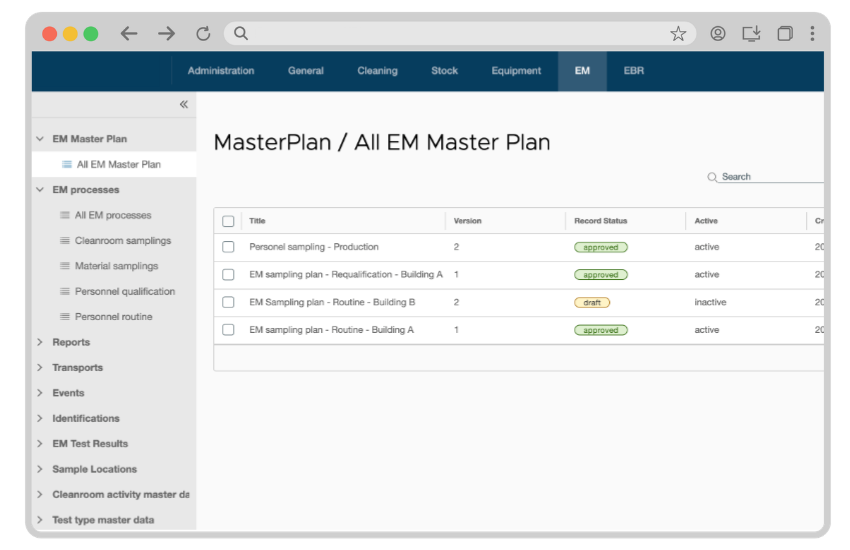Viewport: 850px width, 550px height.
Task: Bookmark page with the star icon
Action: (x=678, y=33)
